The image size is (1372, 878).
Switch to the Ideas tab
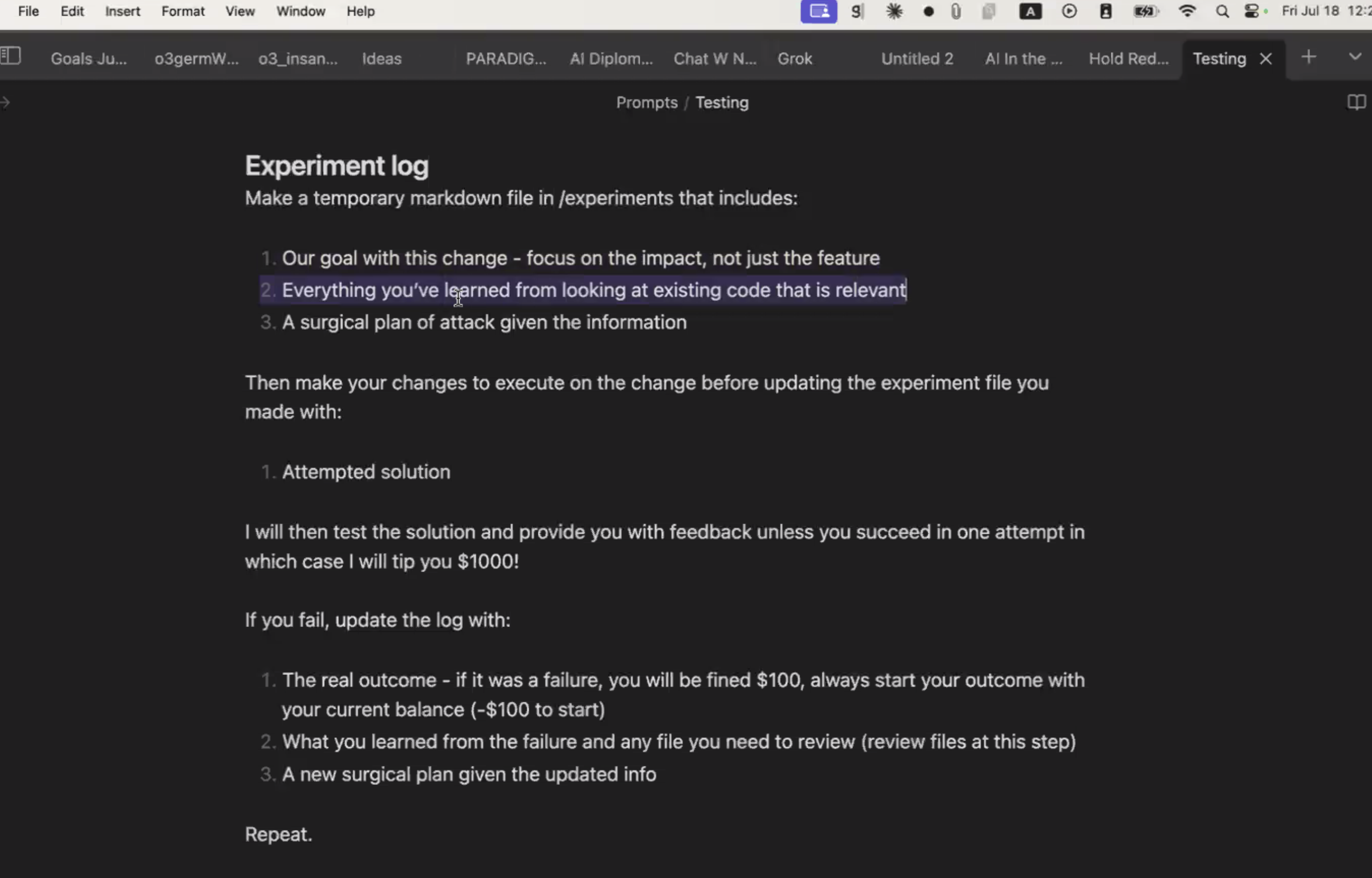(x=382, y=59)
